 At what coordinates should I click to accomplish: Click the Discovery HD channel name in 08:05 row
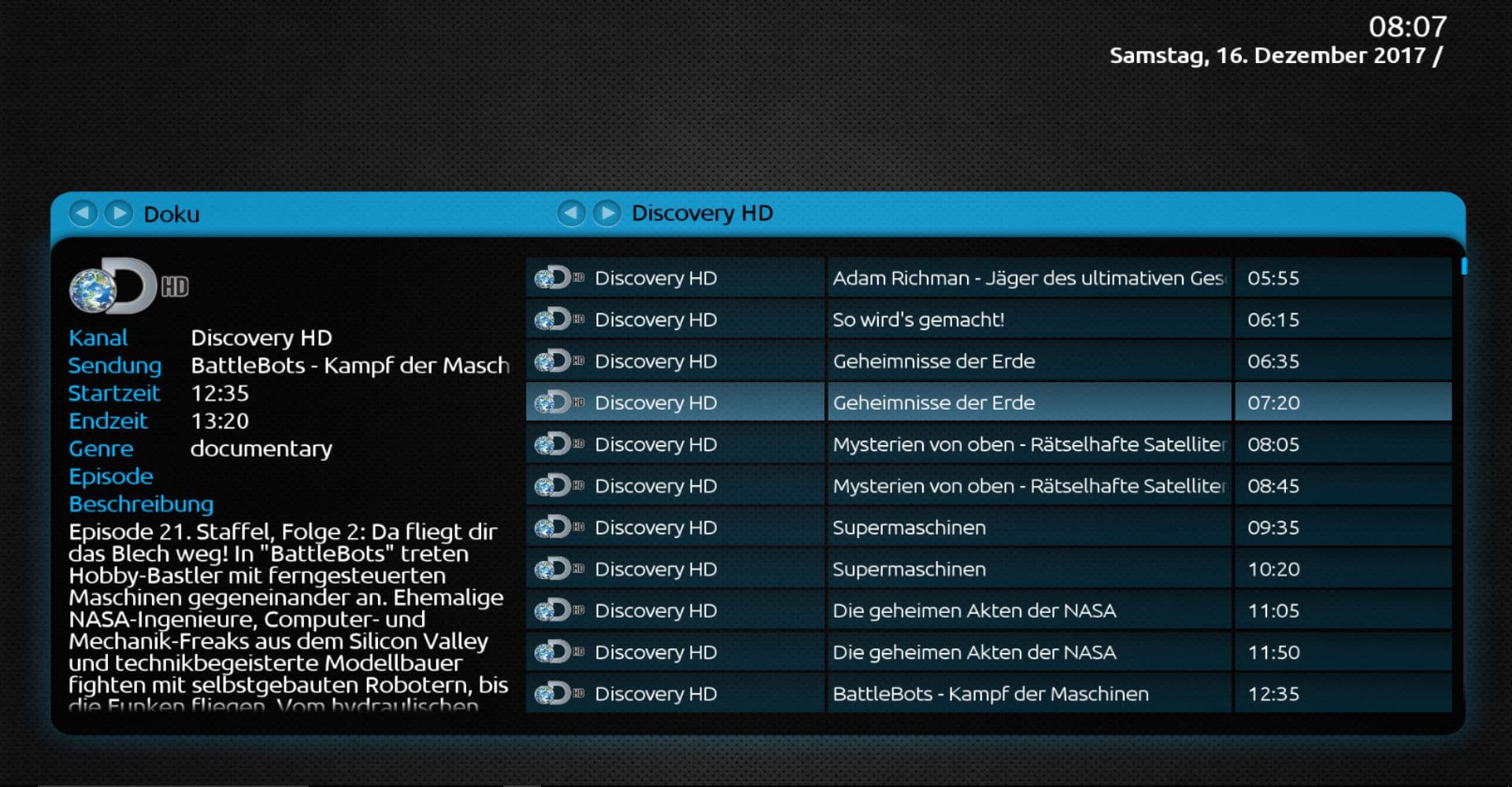click(656, 444)
